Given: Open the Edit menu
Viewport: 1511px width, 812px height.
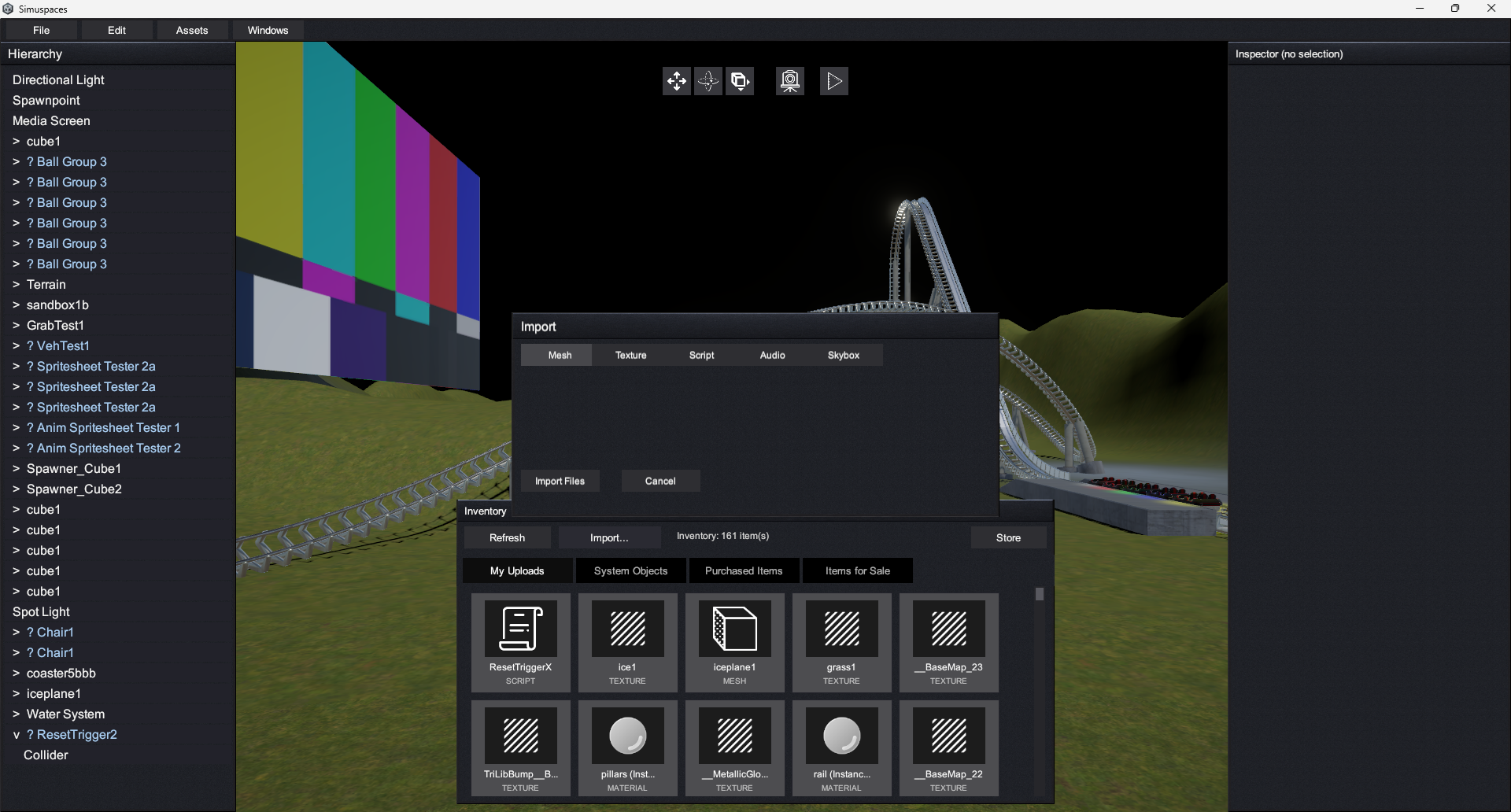Looking at the screenshot, I should point(116,30).
